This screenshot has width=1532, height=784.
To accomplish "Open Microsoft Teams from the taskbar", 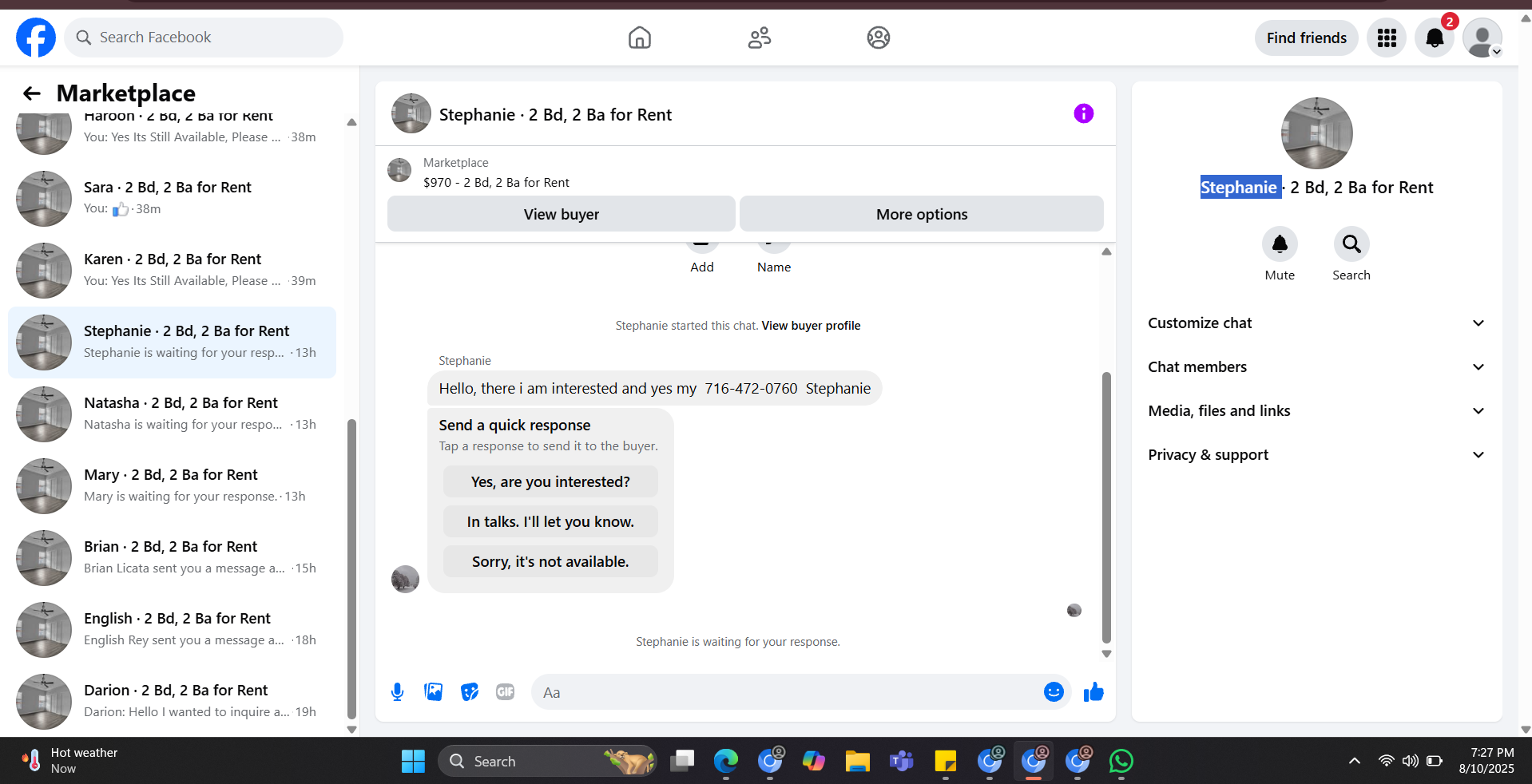I will point(901,761).
